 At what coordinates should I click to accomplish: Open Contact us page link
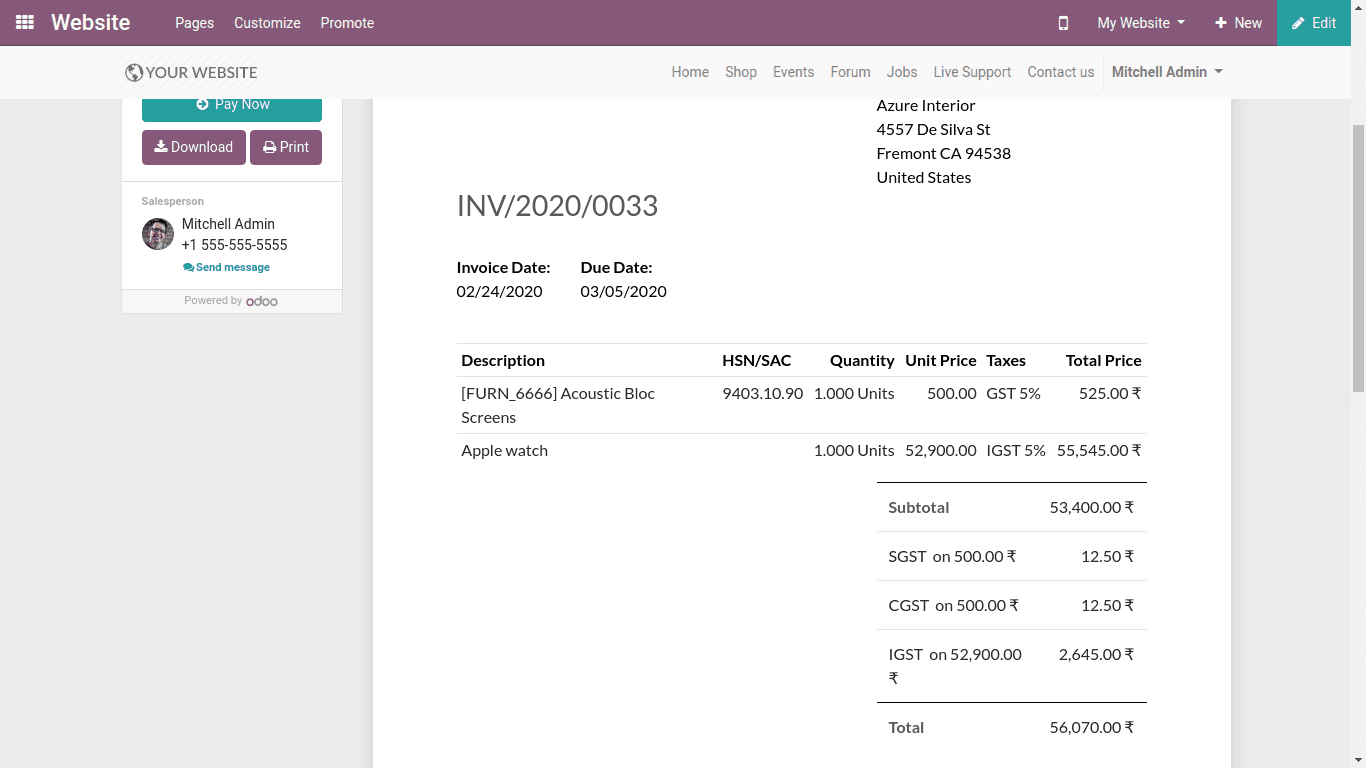(1061, 72)
